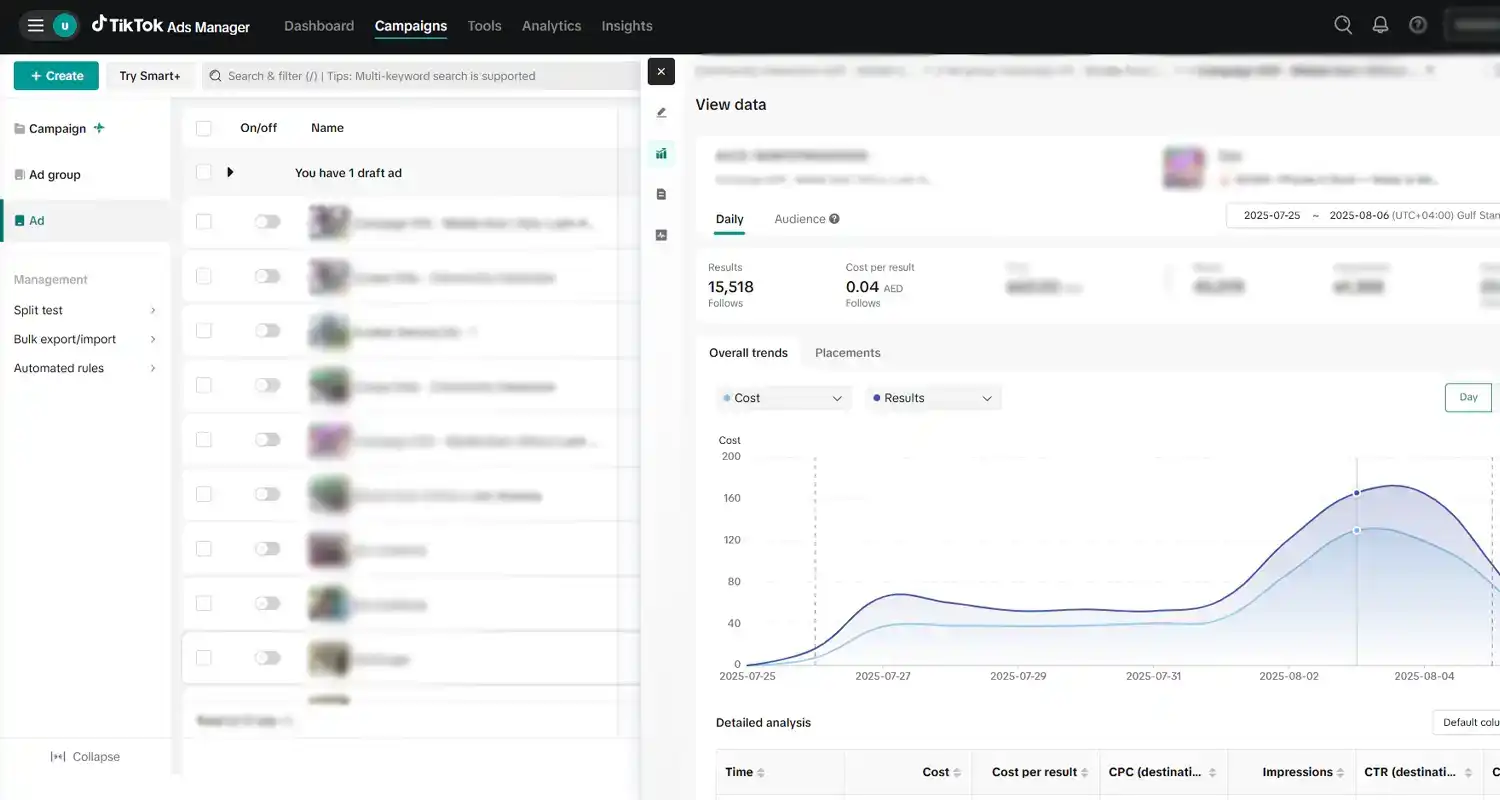
Task: Click the plus icon next to Campaign
Action: pyautogui.click(x=98, y=127)
